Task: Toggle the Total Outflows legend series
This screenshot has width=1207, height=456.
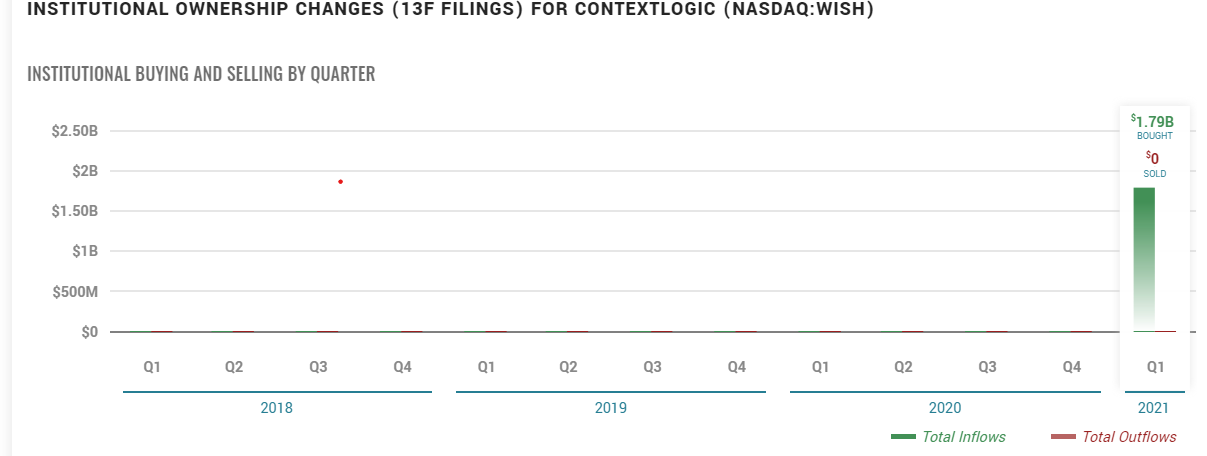Action: 1129,437
